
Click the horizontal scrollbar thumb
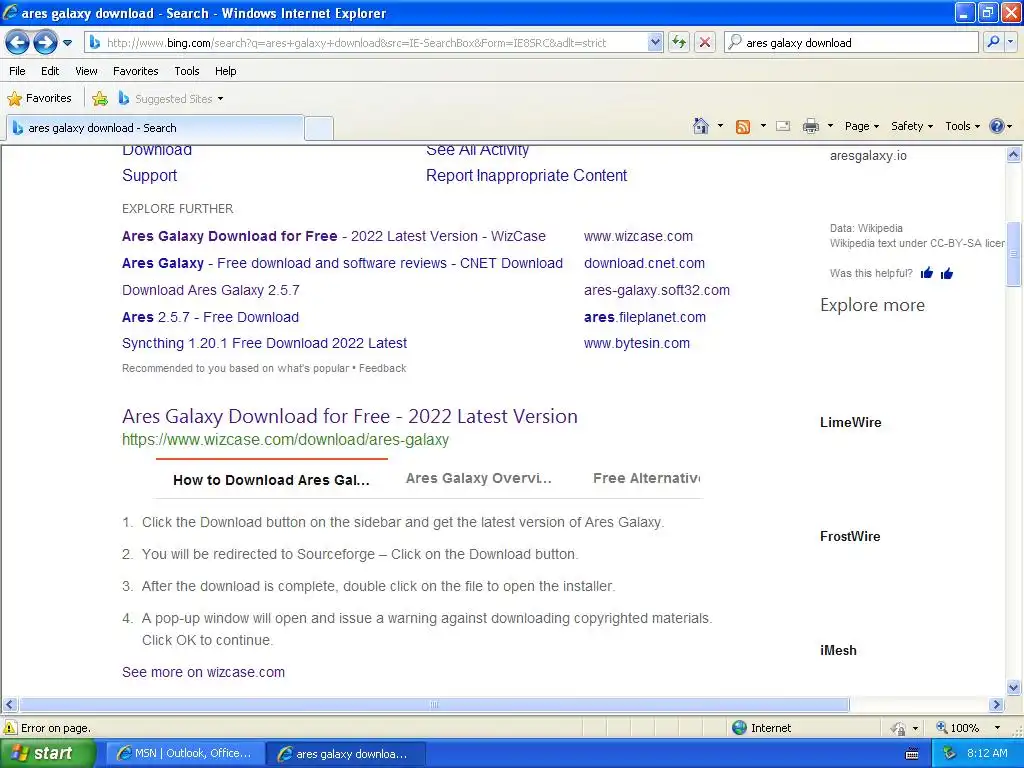click(x=434, y=705)
